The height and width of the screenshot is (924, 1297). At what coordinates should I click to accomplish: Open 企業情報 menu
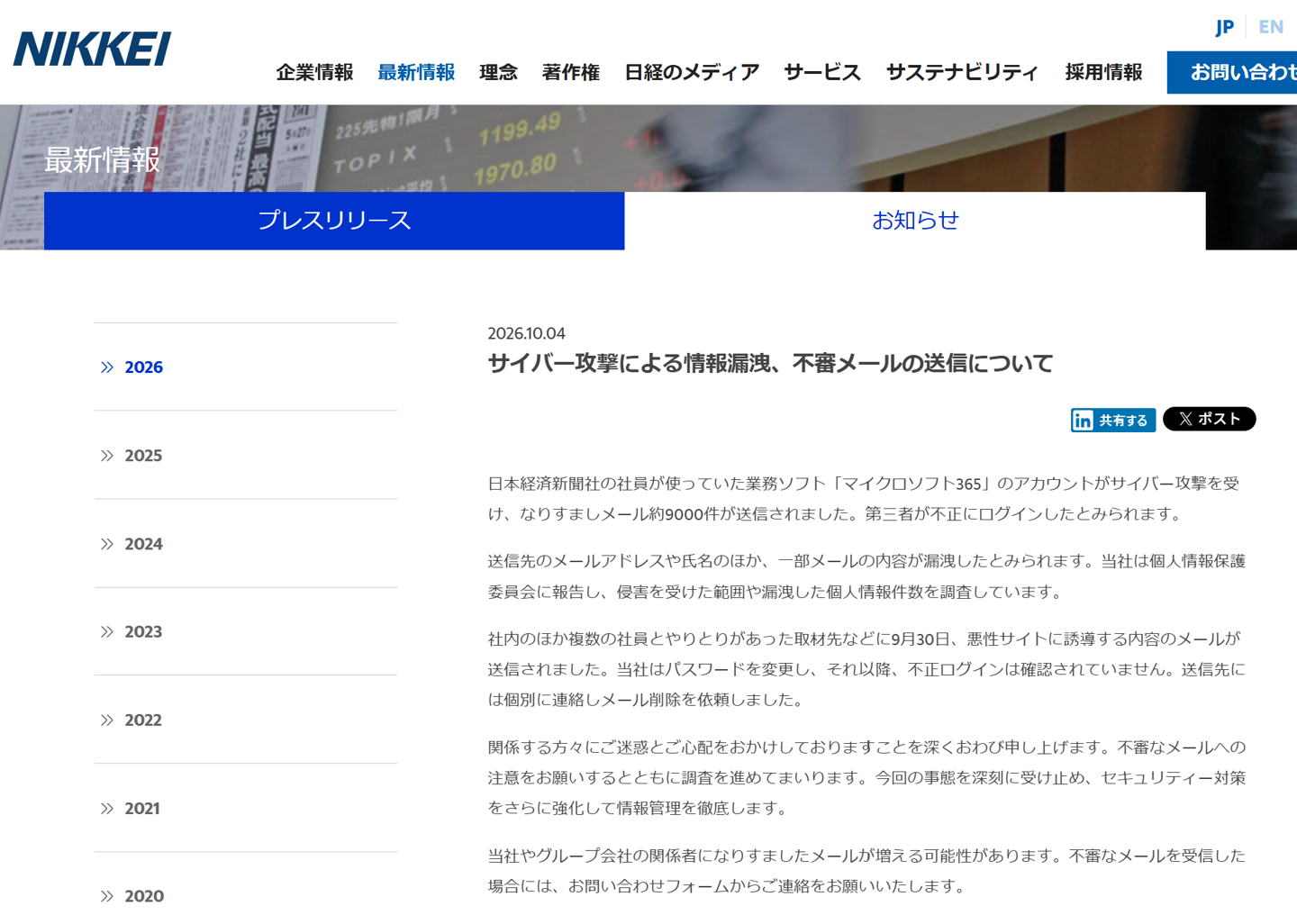click(x=314, y=72)
